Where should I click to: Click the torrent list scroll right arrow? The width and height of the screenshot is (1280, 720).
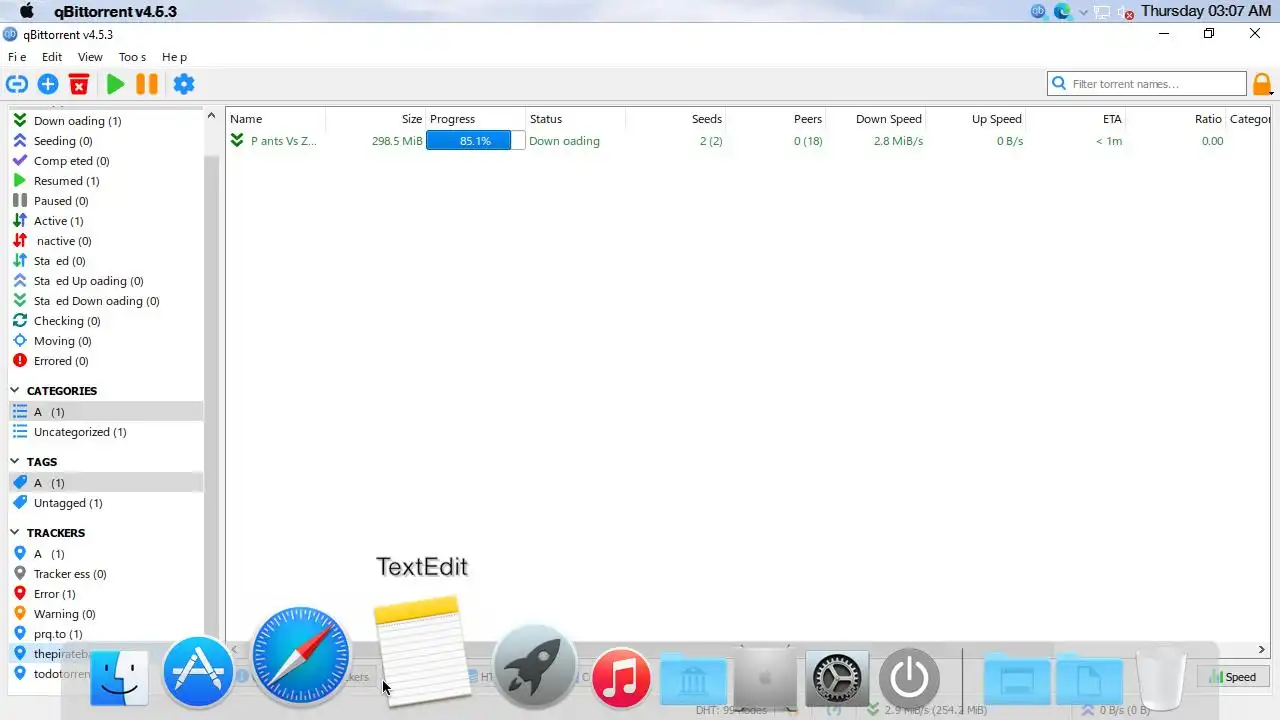[1261, 650]
